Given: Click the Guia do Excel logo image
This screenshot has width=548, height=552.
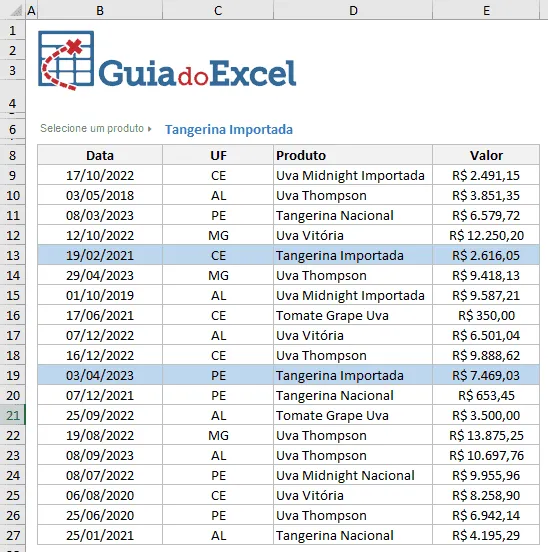Looking at the screenshot, I should [167, 61].
